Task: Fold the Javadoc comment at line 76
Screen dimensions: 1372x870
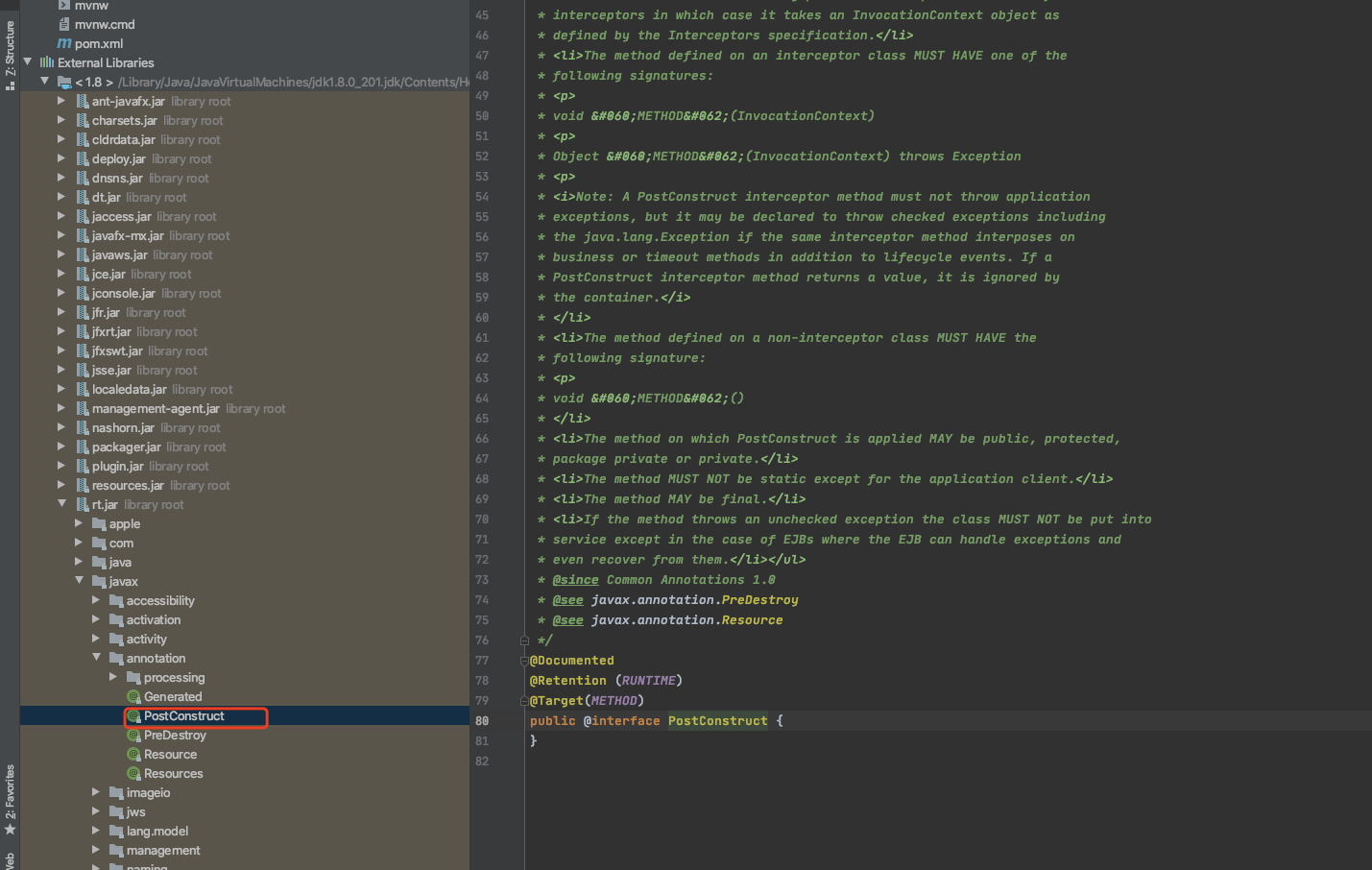Action: (524, 640)
